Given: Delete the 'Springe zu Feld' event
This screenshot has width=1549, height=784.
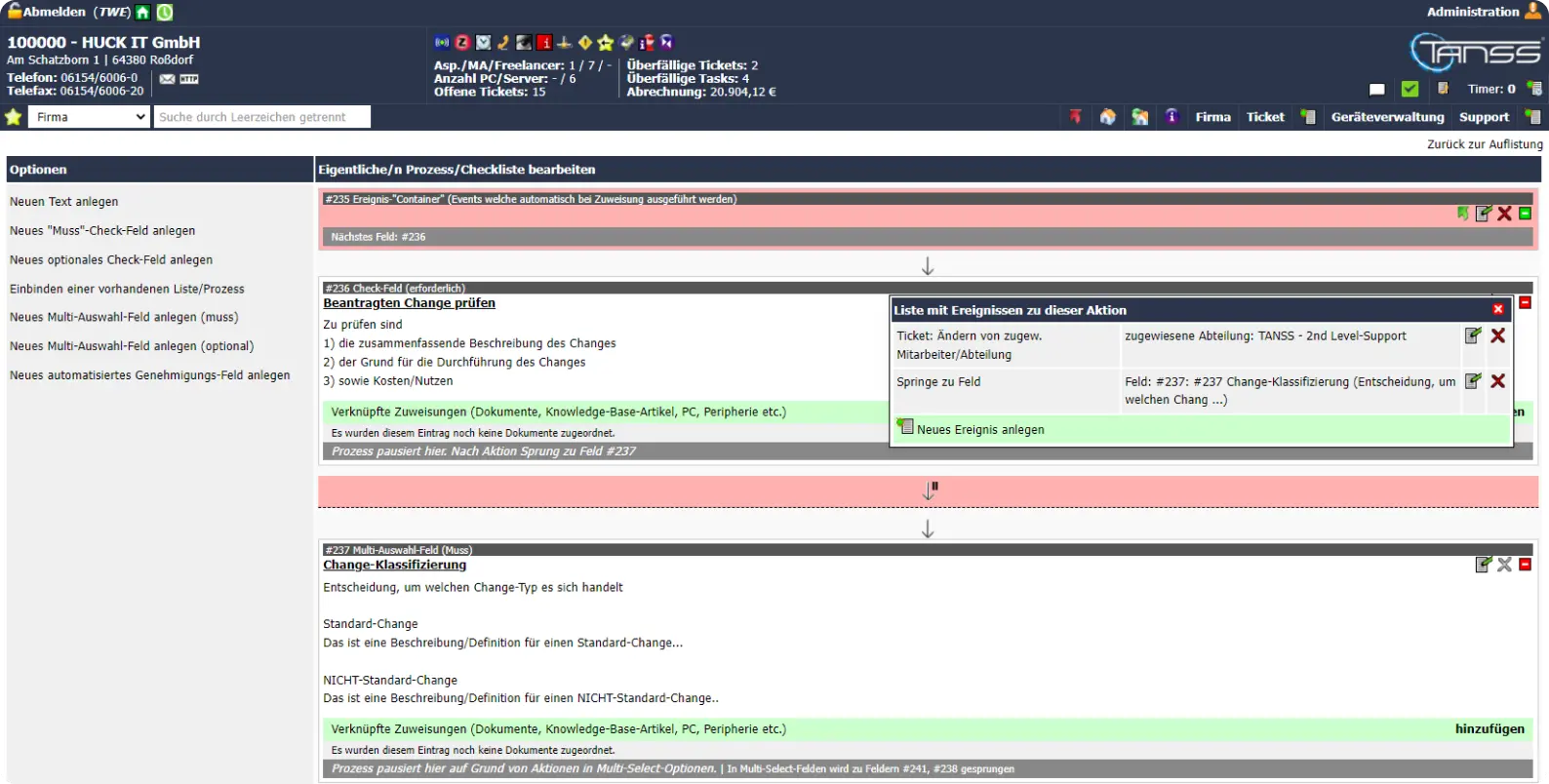Looking at the screenshot, I should pyautogui.click(x=1497, y=381).
